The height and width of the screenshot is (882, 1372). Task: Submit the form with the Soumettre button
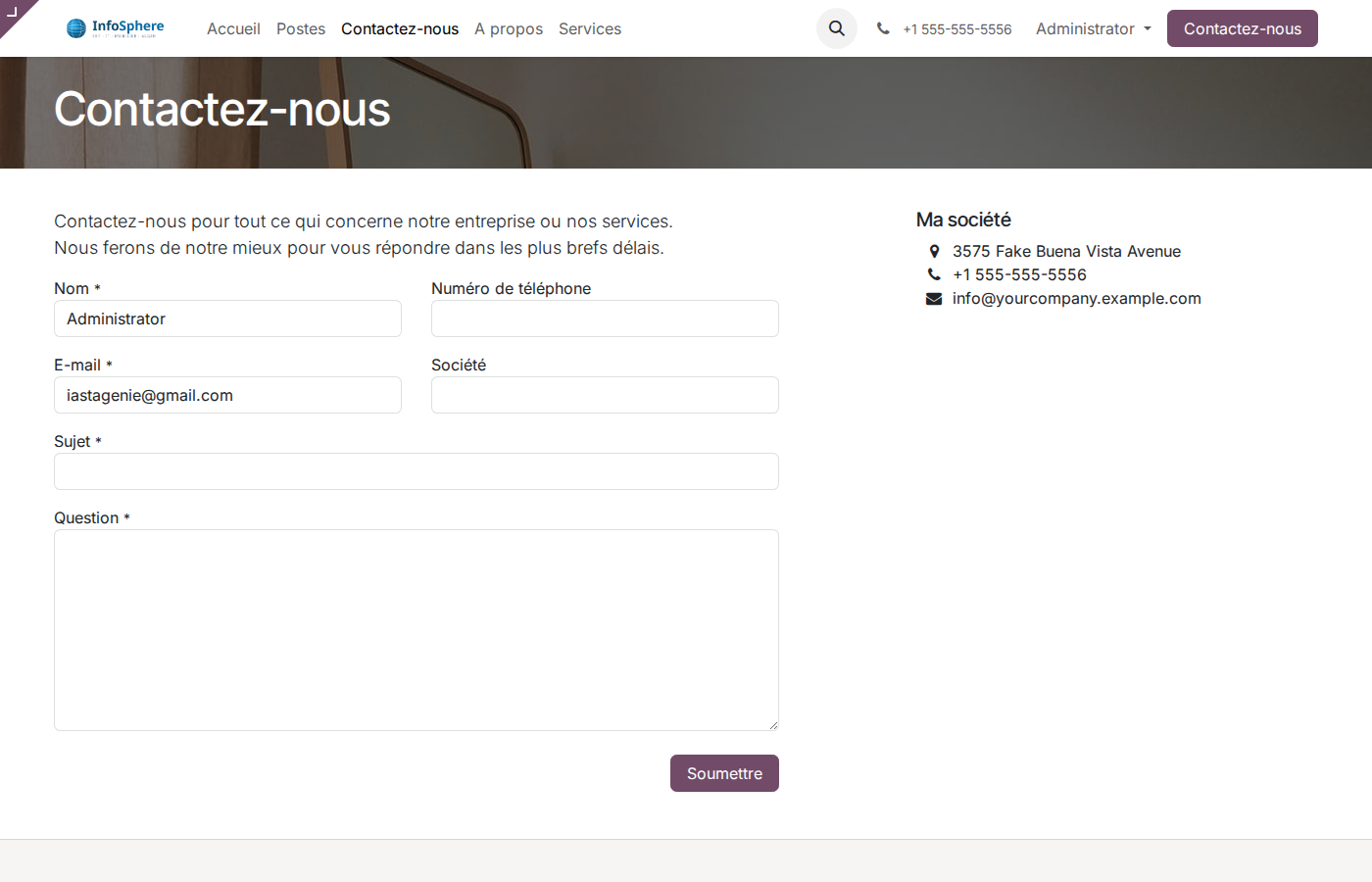tap(724, 773)
